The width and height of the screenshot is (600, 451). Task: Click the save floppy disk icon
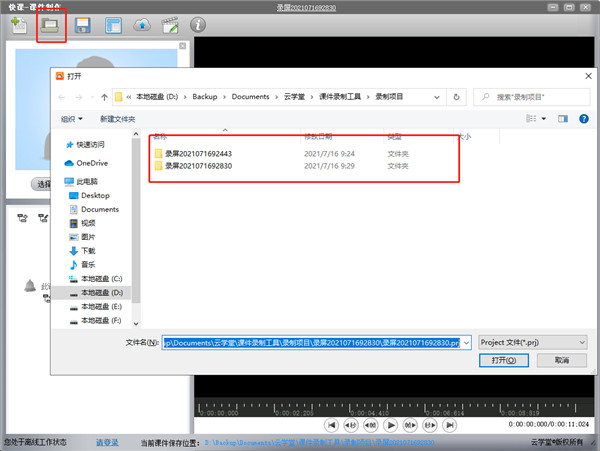click(83, 26)
